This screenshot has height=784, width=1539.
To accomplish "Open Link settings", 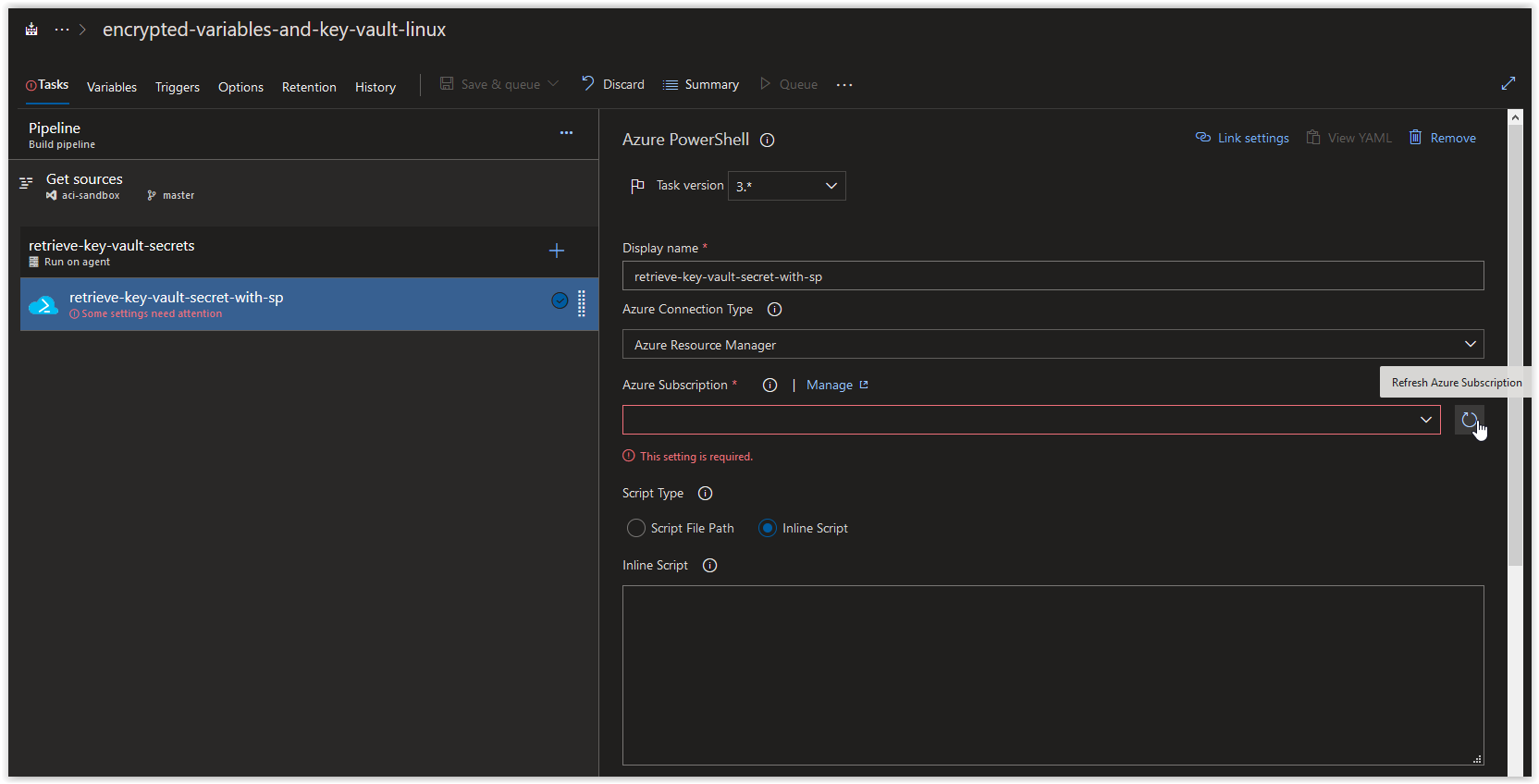I will tap(1242, 138).
